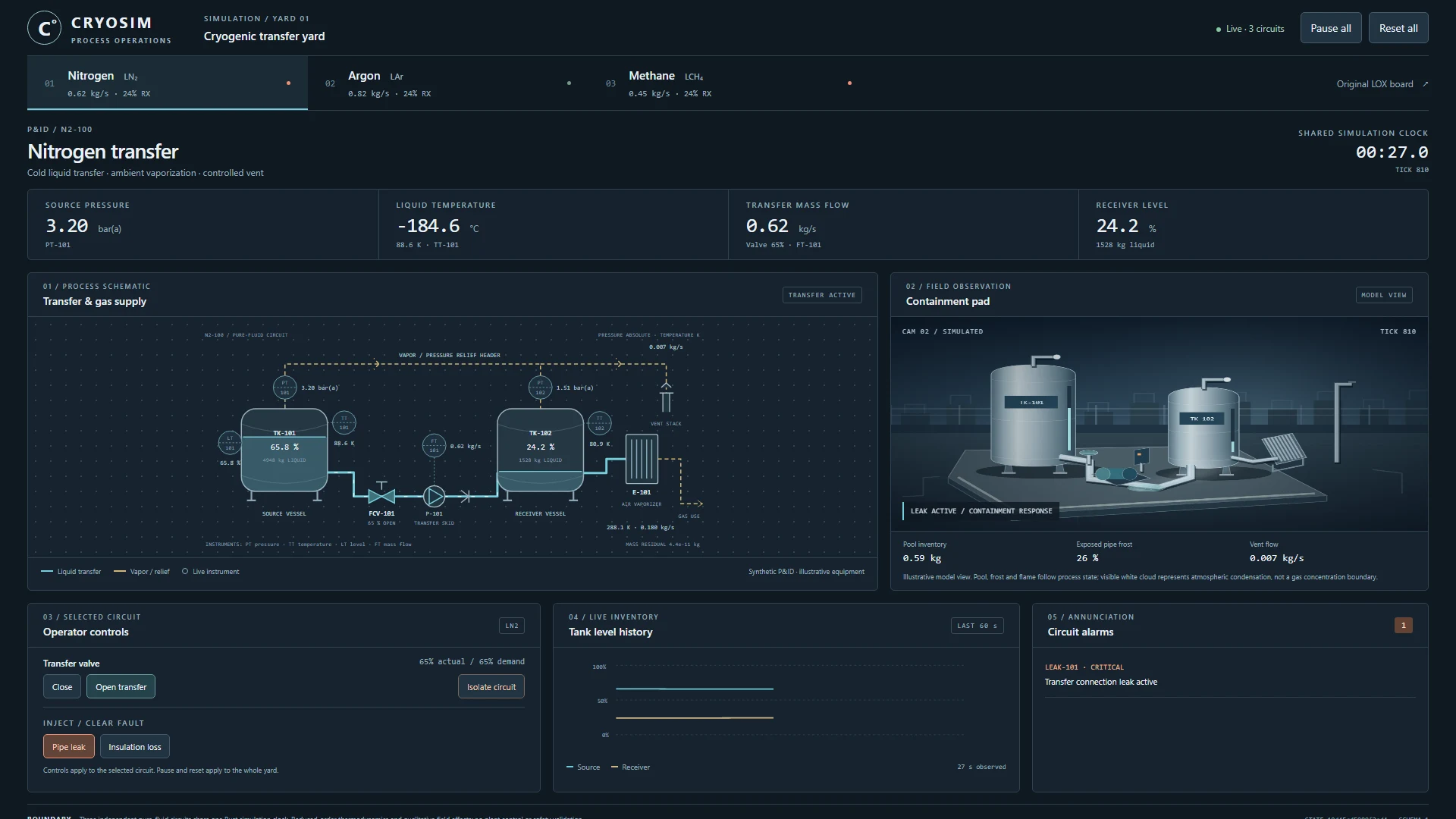Click the Receiver legend swatch in level history
1456x819 pixels.
click(x=614, y=767)
